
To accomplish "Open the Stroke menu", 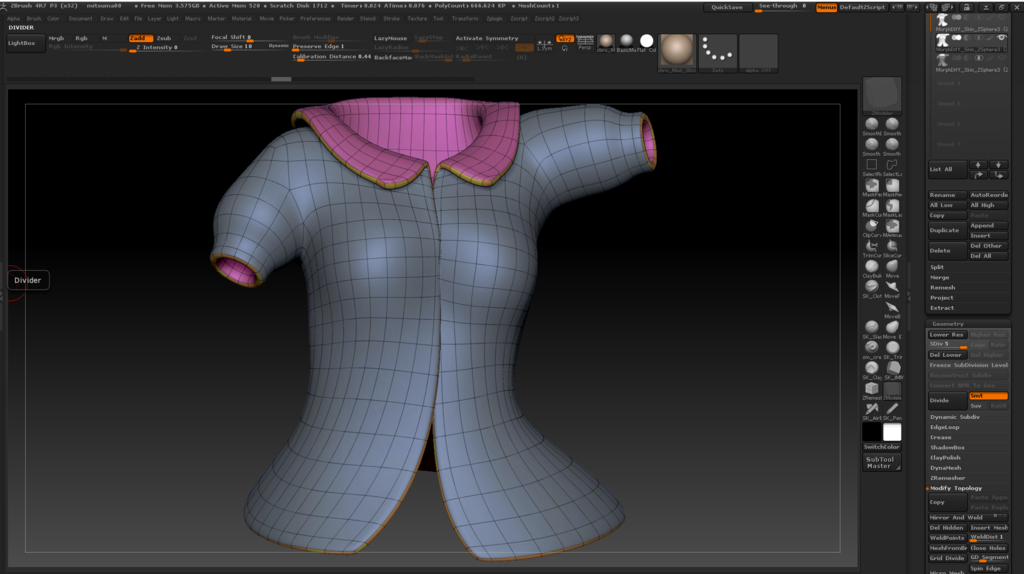I will pyautogui.click(x=391, y=19).
